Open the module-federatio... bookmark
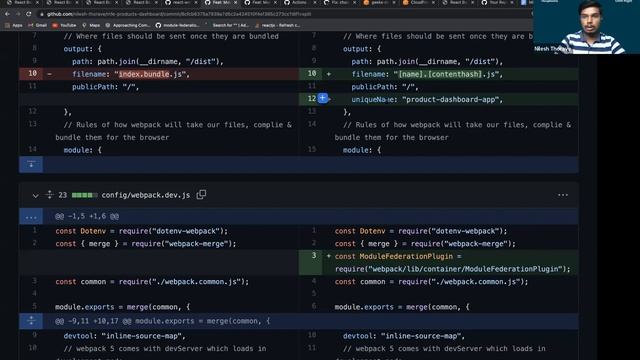640x360 pixels. (x=178, y=25)
